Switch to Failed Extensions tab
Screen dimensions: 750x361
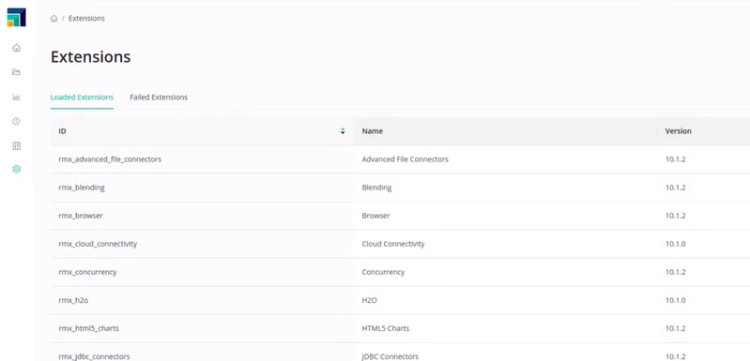coord(158,97)
